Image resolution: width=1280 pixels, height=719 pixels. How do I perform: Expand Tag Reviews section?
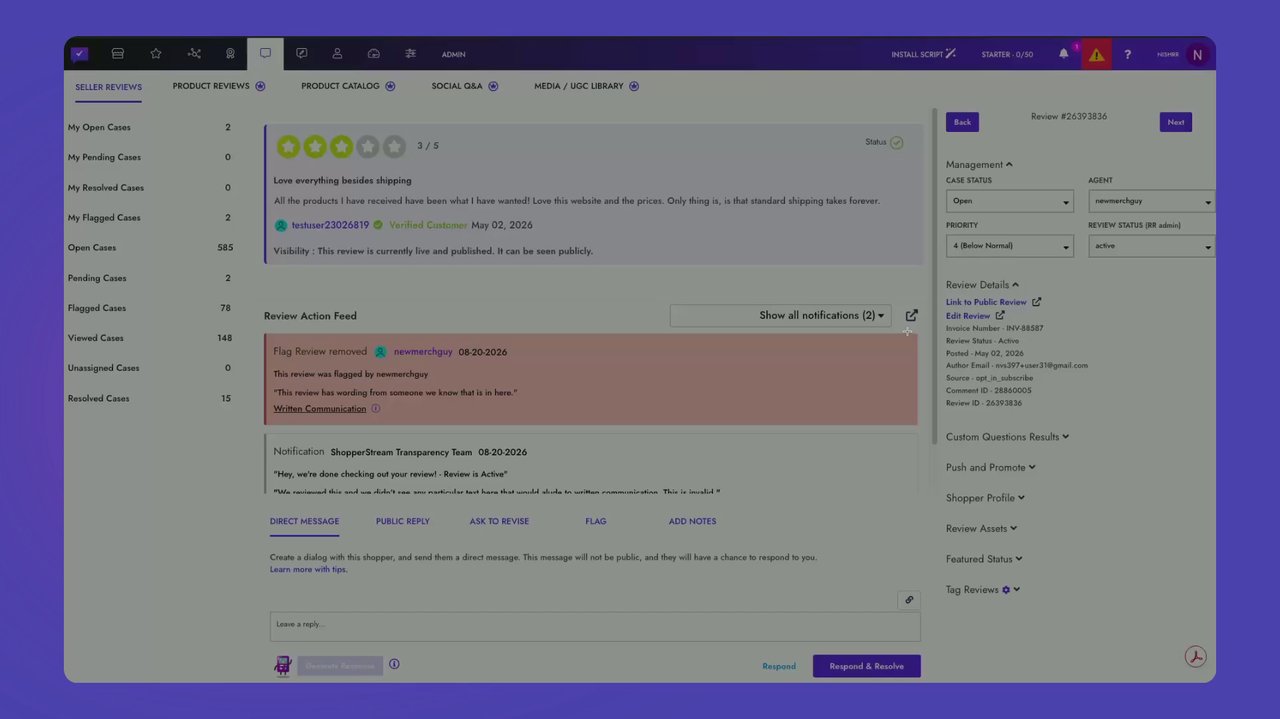[x=983, y=590]
